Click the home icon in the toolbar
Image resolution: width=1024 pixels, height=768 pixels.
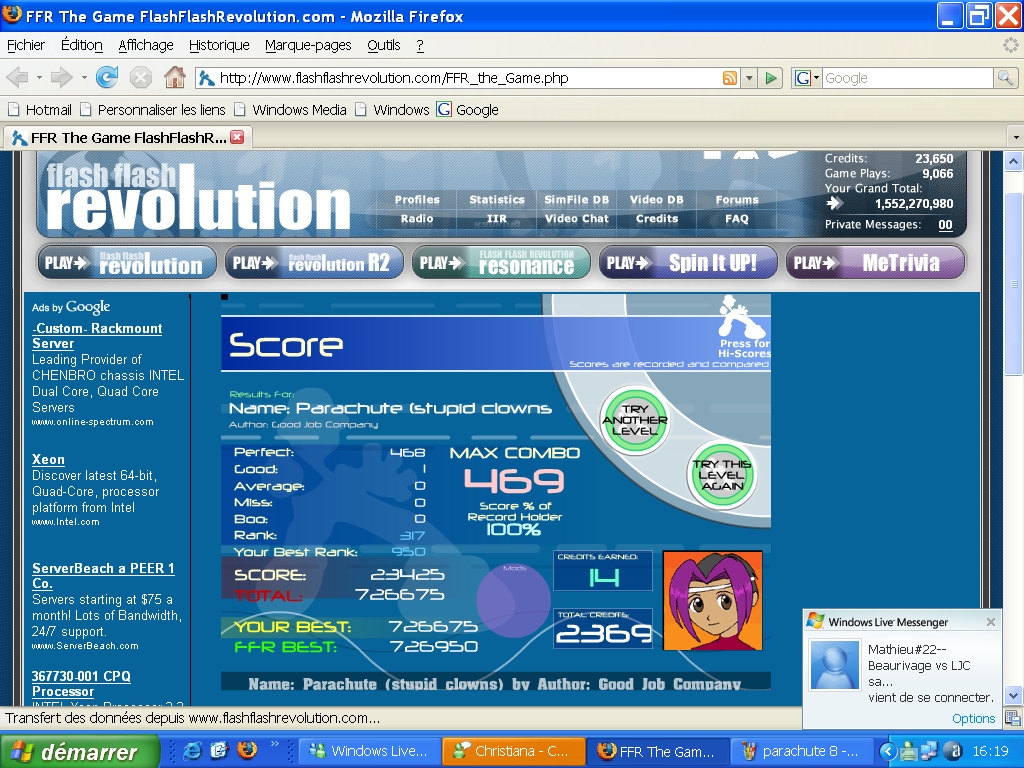click(174, 78)
